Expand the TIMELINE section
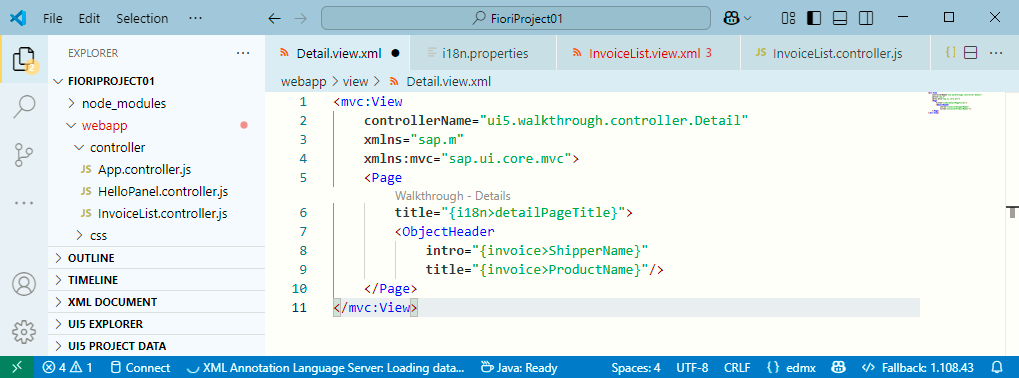1019x378 pixels. click(157, 280)
